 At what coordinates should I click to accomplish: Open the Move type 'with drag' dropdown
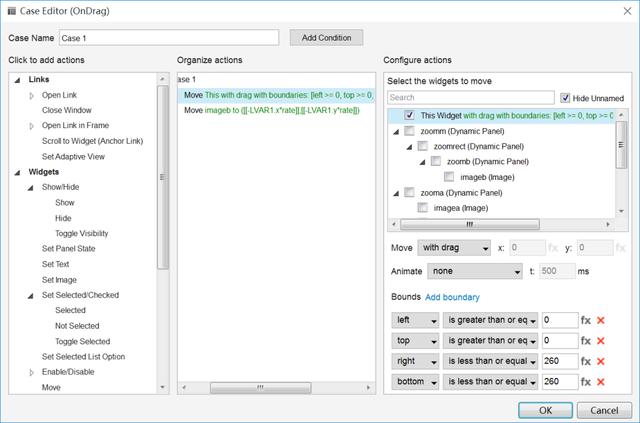[x=454, y=248]
